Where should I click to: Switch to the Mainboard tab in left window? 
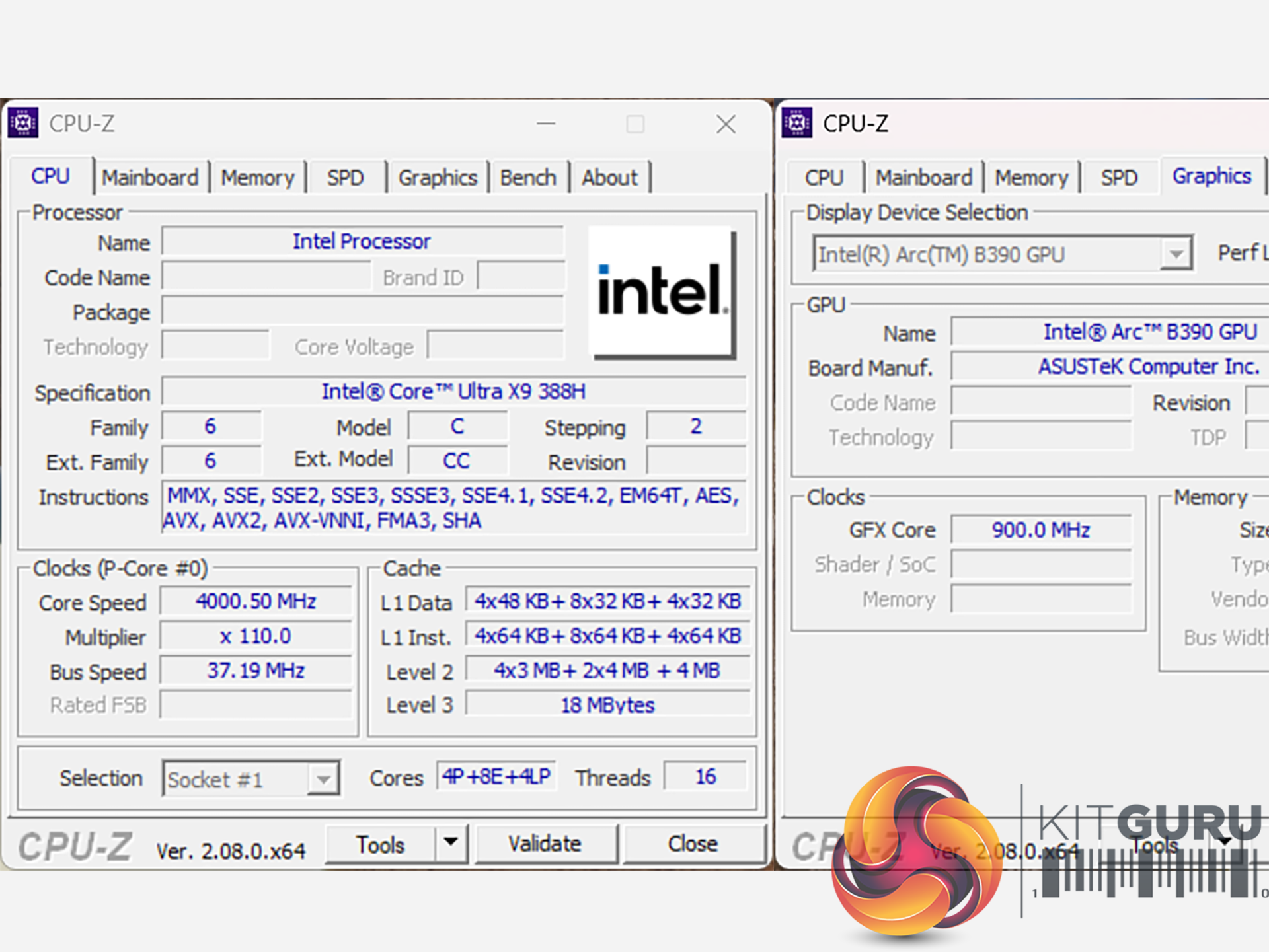pyautogui.click(x=150, y=178)
